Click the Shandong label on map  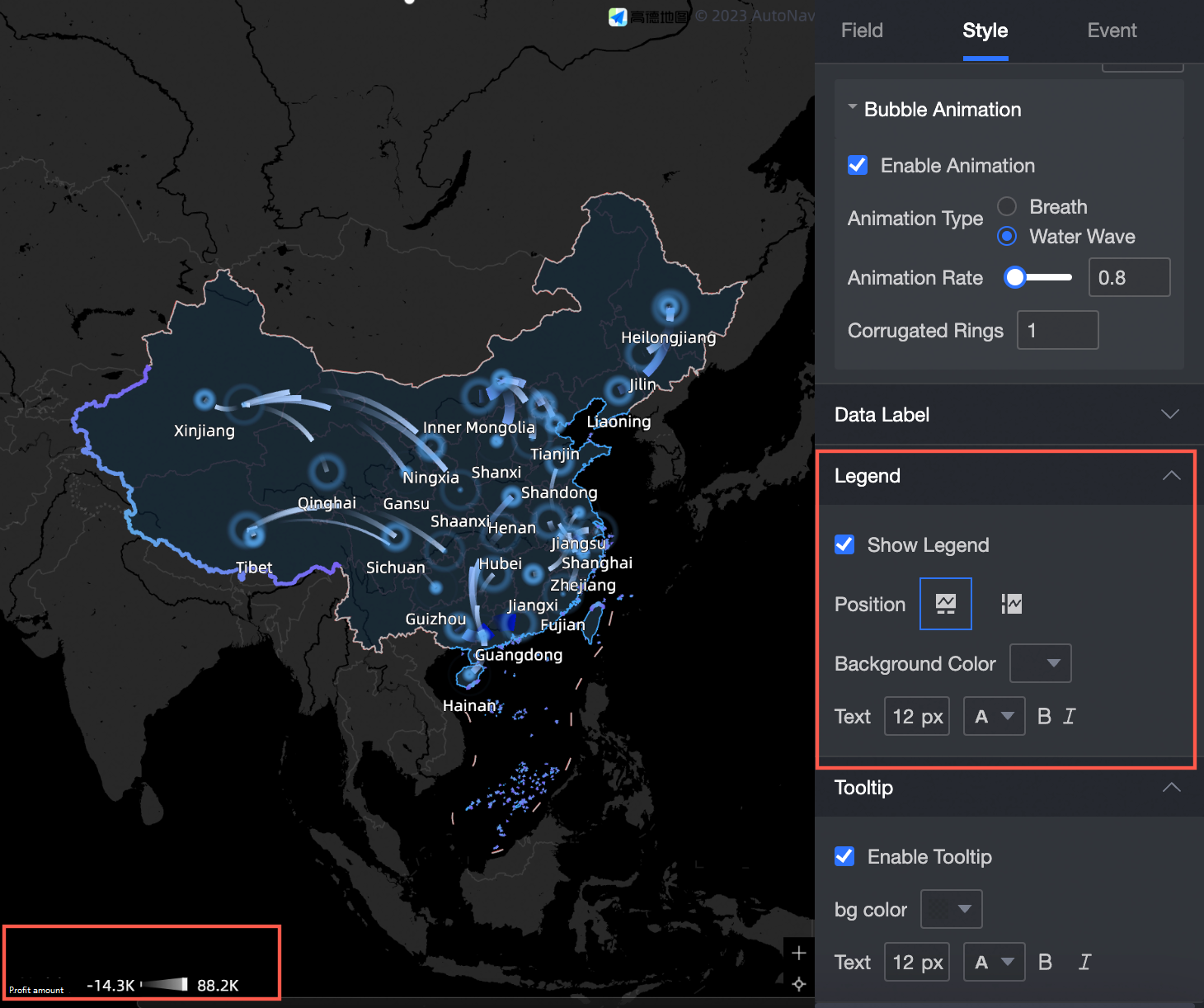pyautogui.click(x=559, y=492)
